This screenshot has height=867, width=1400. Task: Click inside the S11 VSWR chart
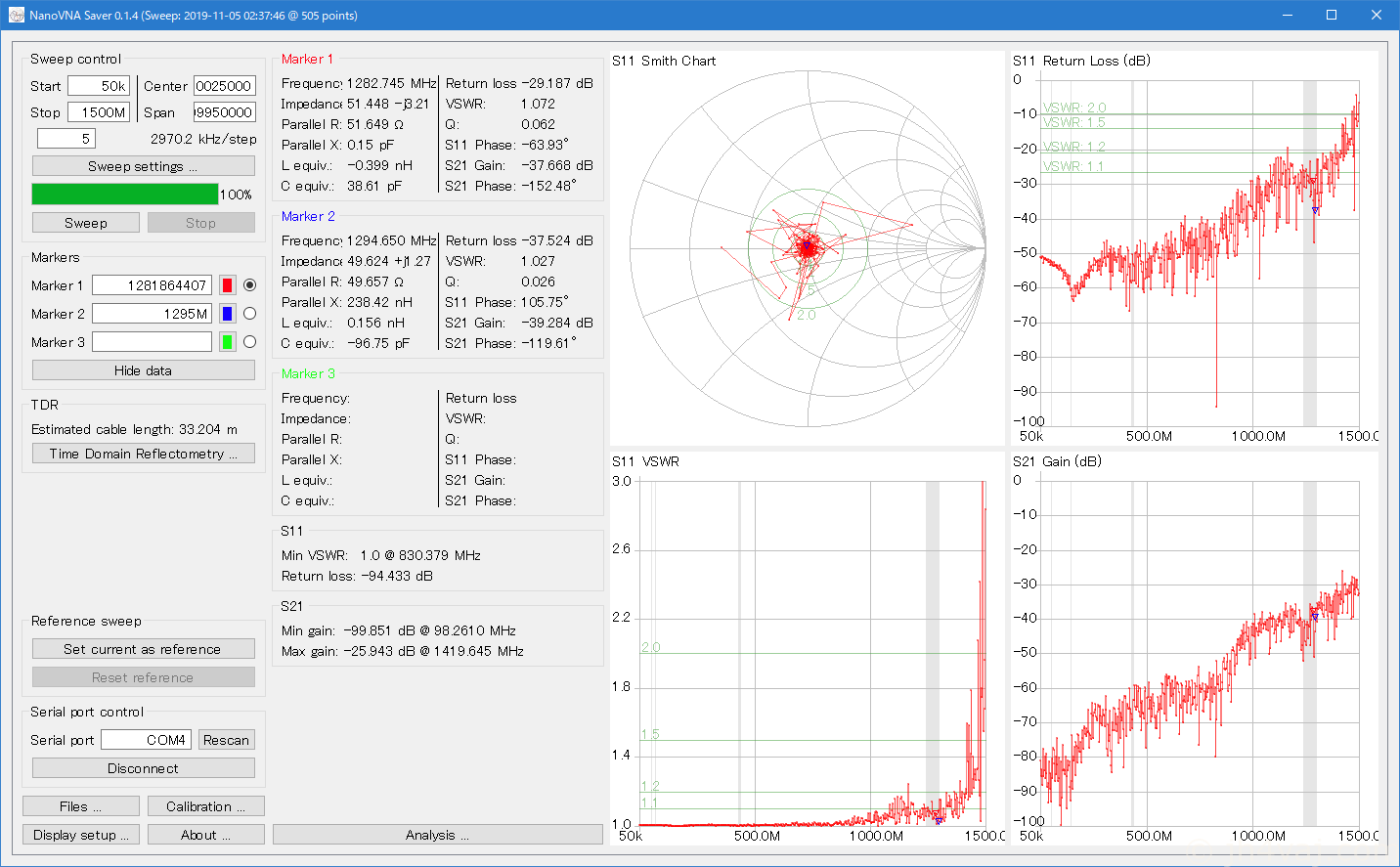(808, 649)
